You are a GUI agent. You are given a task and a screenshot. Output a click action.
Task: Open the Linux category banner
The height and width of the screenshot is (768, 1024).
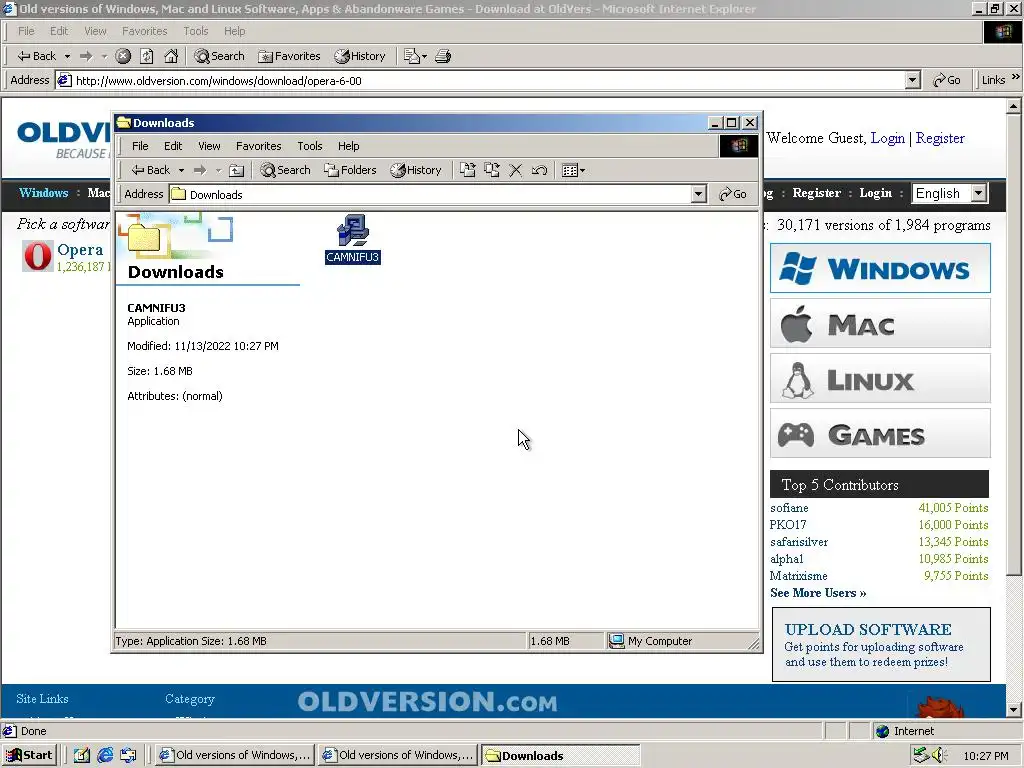coord(880,379)
